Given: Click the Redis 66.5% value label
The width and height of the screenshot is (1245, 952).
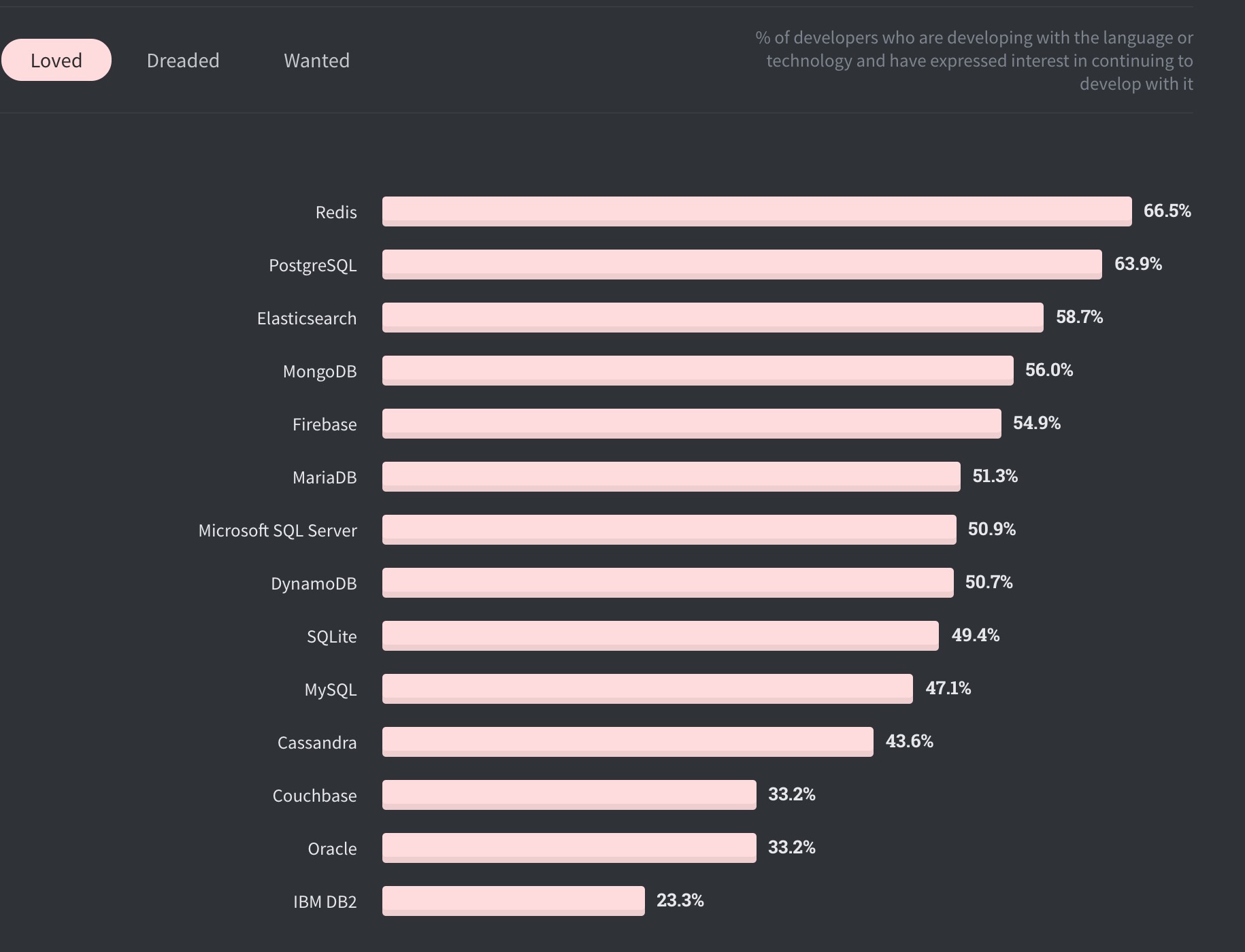Looking at the screenshot, I should pos(1167,211).
